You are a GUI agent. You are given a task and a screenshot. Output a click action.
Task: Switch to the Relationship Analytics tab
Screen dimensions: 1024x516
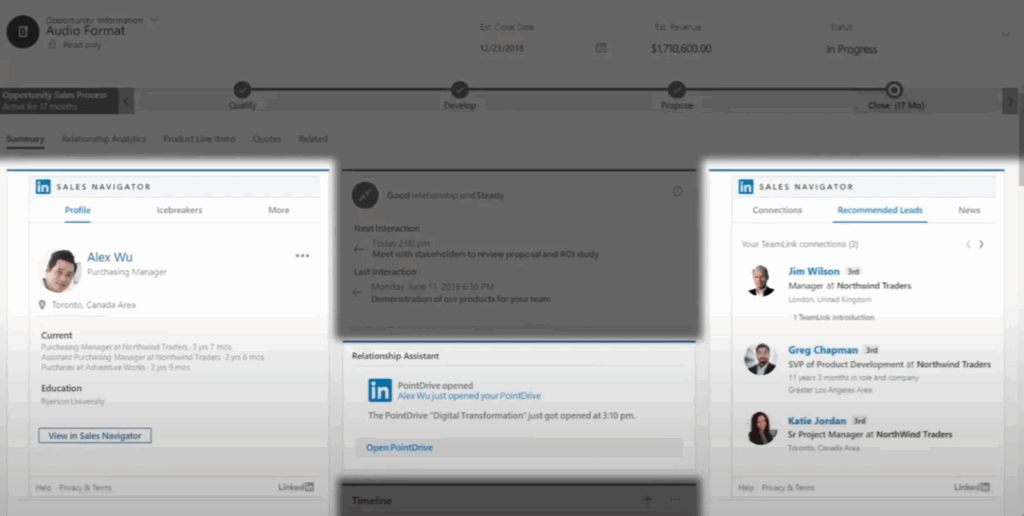coord(104,138)
